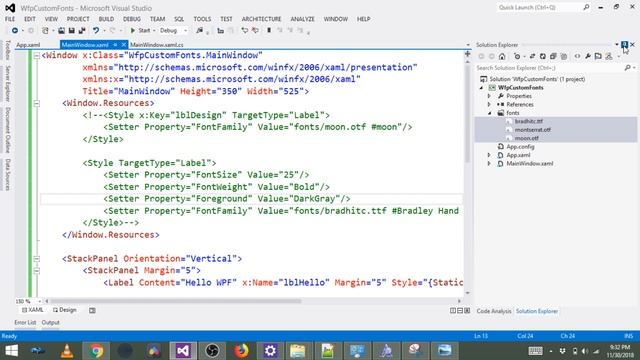Switch to the App.xaml tab
Viewport: 640px width, 360px height.
28,45
